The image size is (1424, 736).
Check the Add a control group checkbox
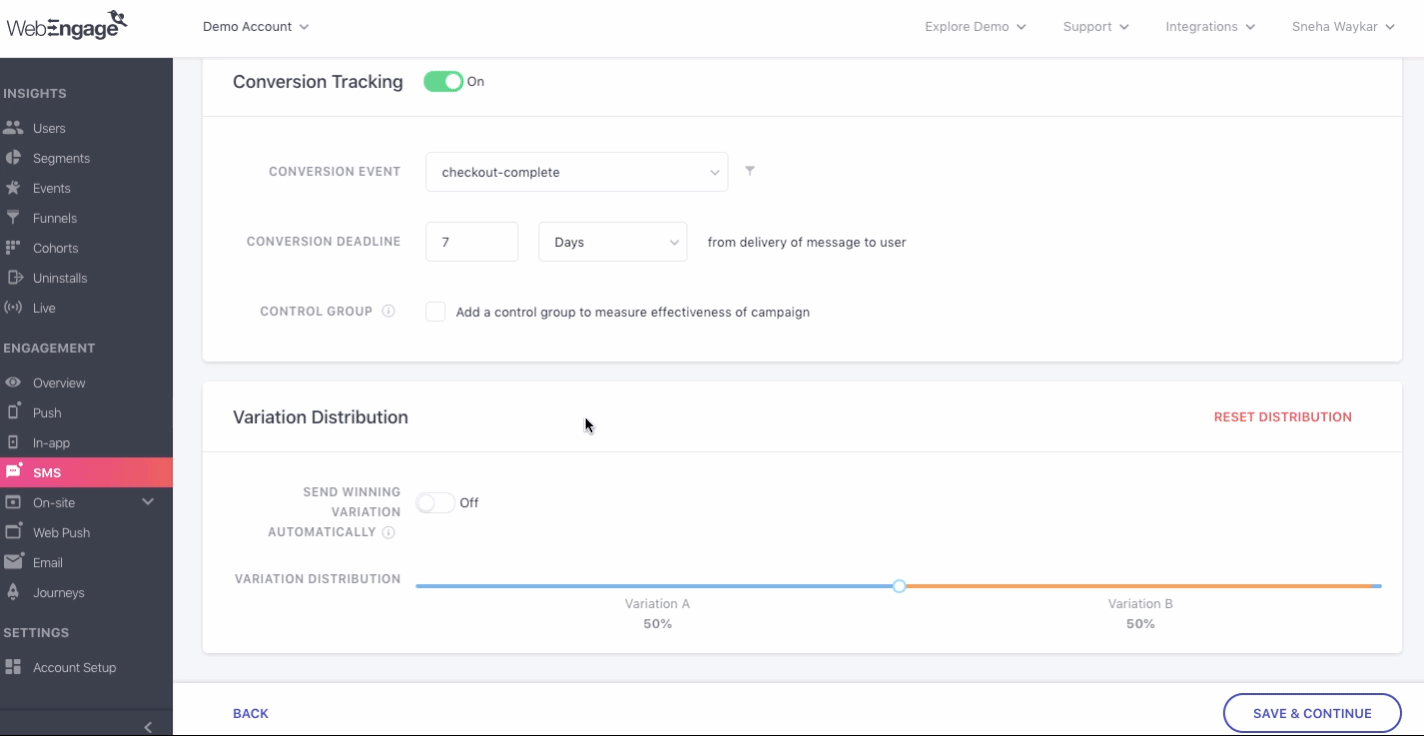435,312
